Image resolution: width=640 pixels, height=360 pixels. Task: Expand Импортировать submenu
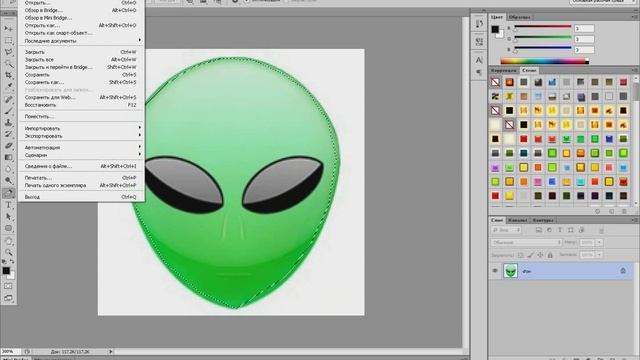pyautogui.click(x=82, y=128)
